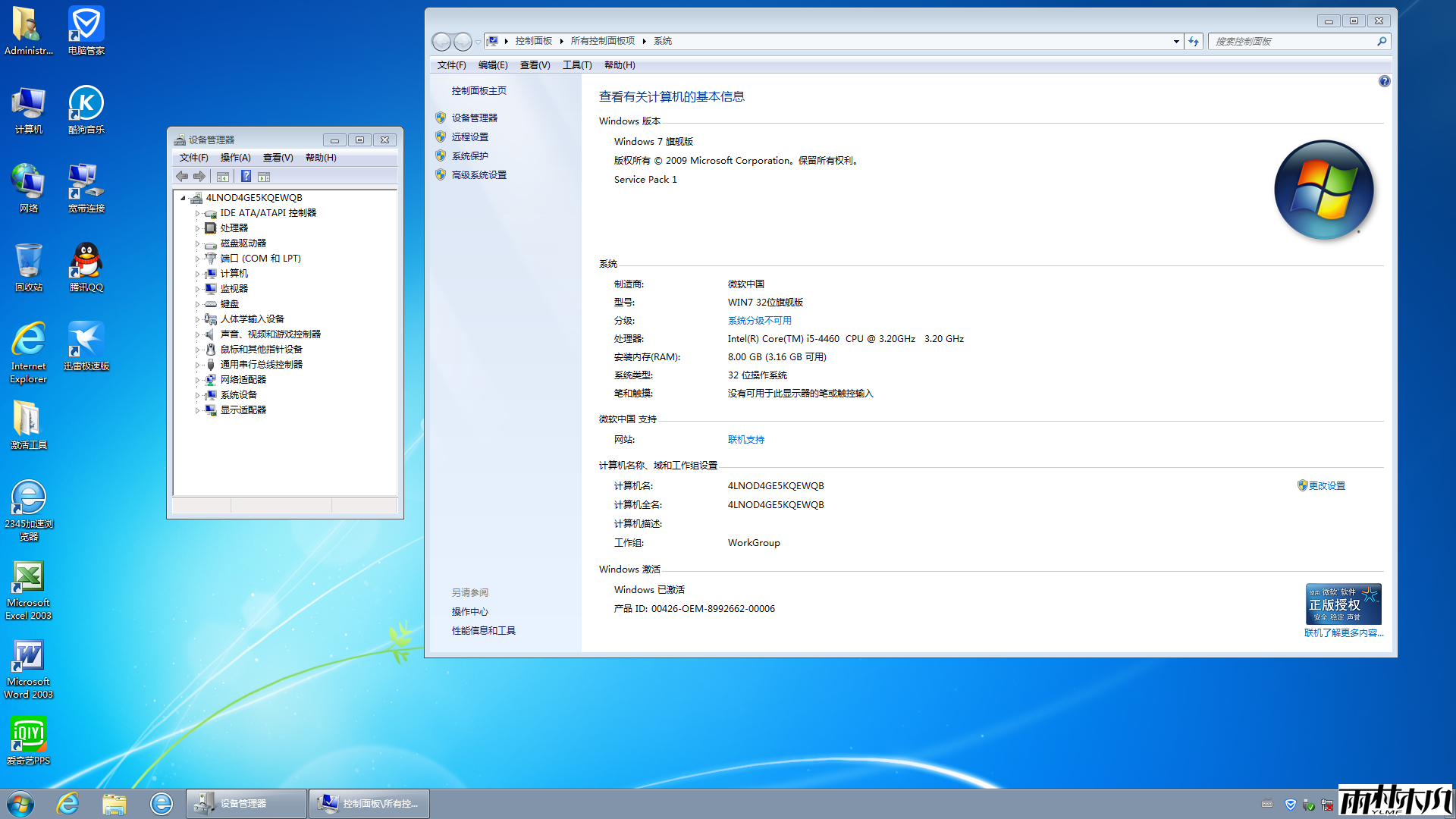Expand the 网络适配器 device node
Image resolution: width=1456 pixels, height=819 pixels.
pos(197,380)
